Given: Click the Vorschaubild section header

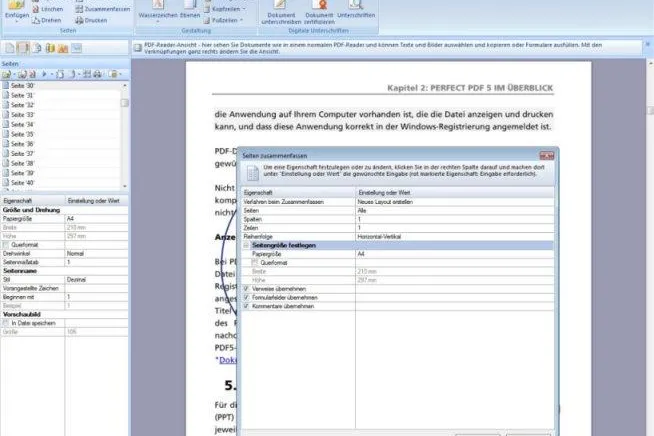Looking at the screenshot, I should 22,314.
